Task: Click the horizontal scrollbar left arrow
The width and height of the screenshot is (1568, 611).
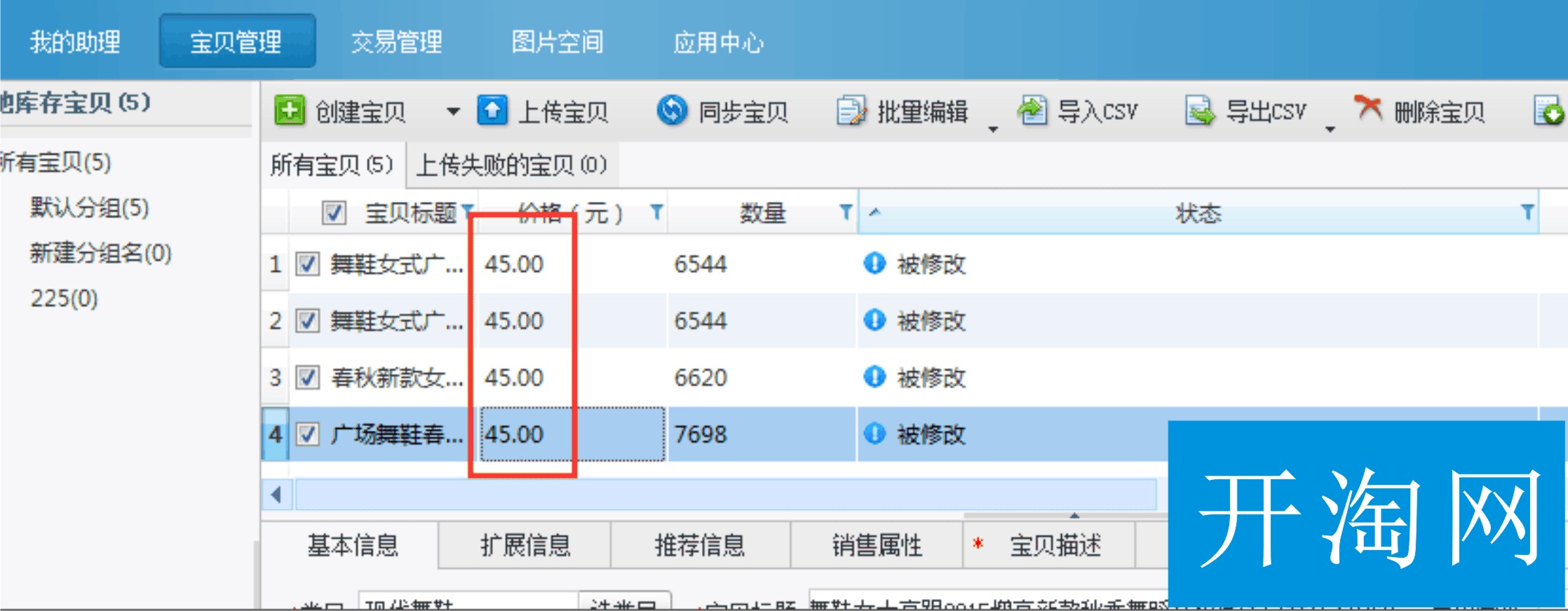Action: point(277,495)
